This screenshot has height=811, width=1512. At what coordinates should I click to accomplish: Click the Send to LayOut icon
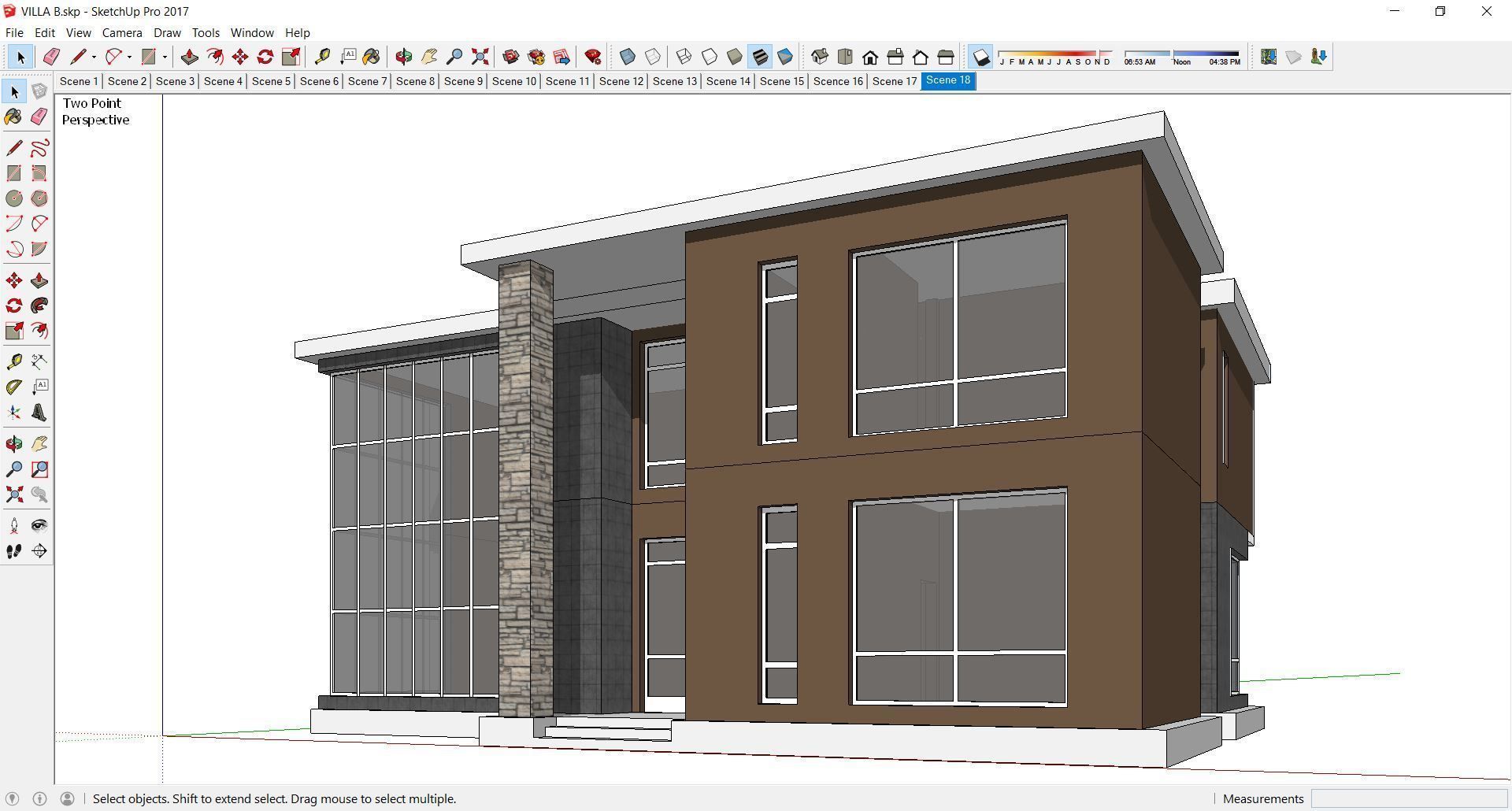[x=561, y=57]
